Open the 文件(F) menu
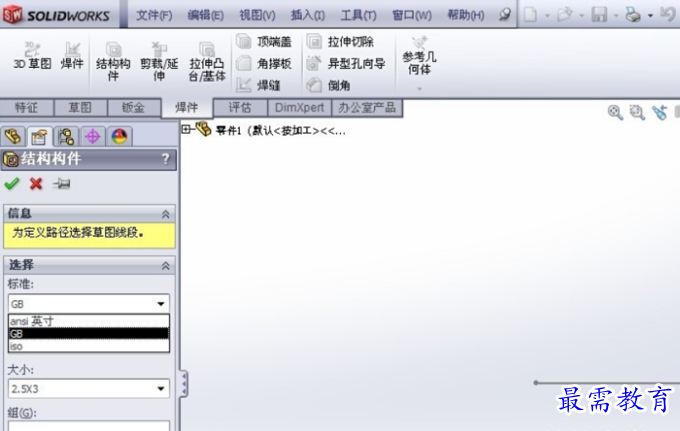680x431 pixels. (x=154, y=16)
